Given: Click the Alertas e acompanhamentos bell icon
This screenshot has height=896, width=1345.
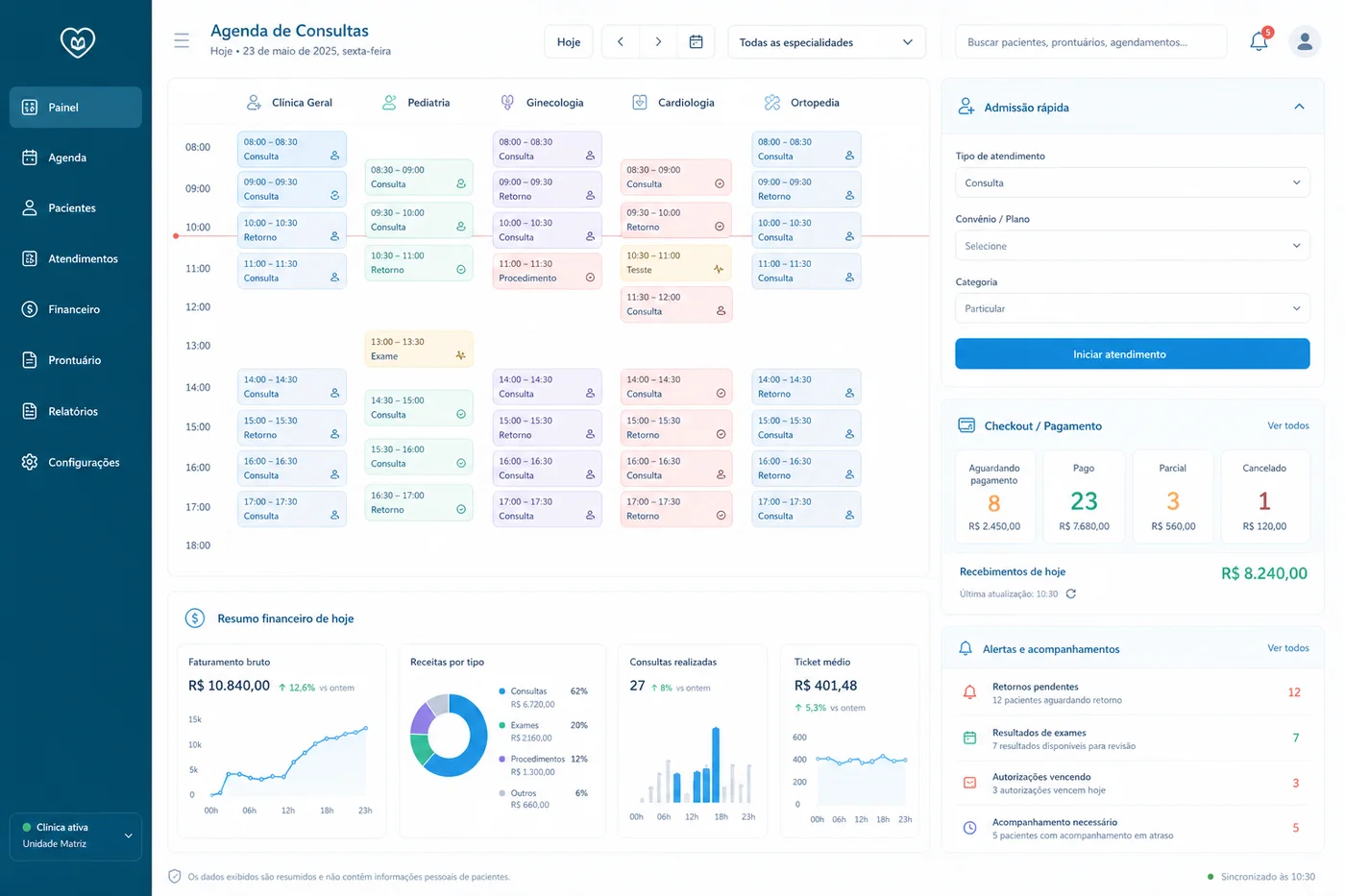Looking at the screenshot, I should click(x=966, y=649).
